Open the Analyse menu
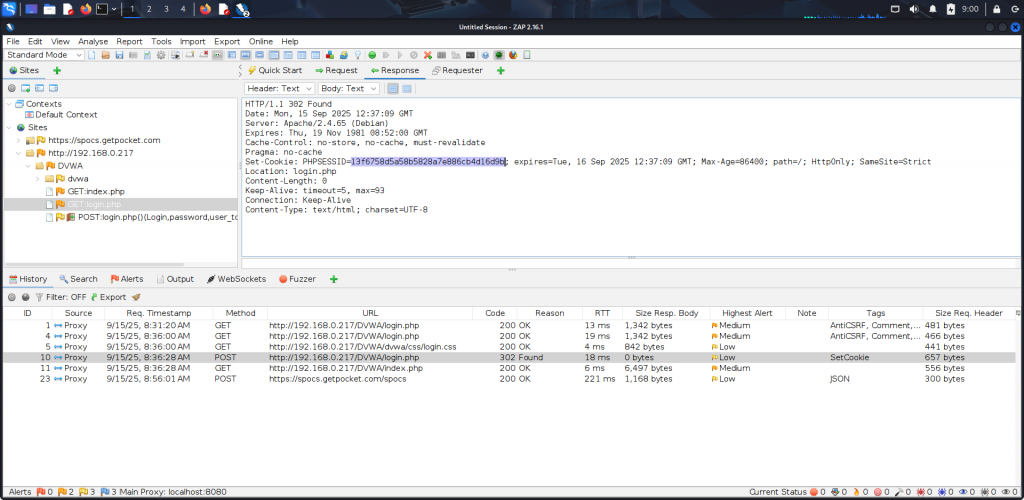This screenshot has height=500, width=1024. (93, 41)
